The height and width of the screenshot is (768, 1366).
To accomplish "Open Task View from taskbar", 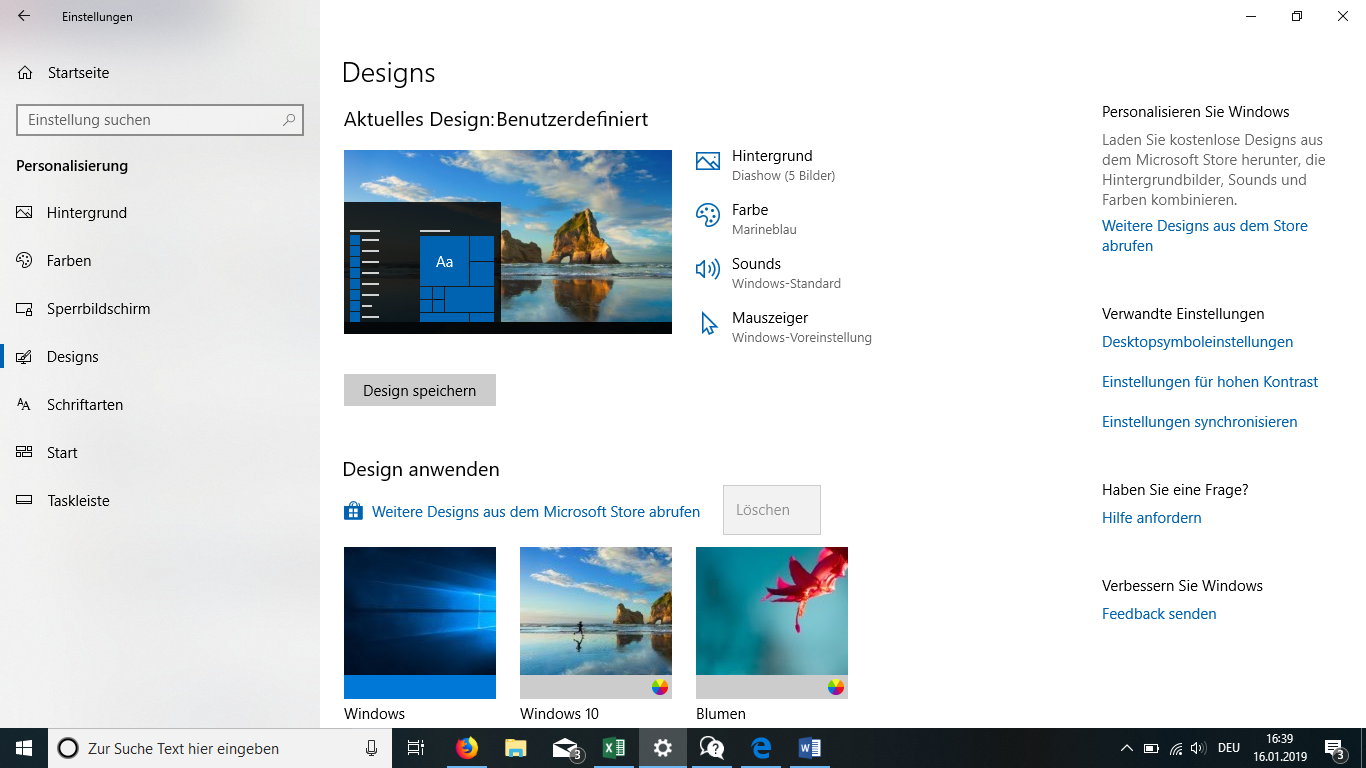I will click(416, 748).
